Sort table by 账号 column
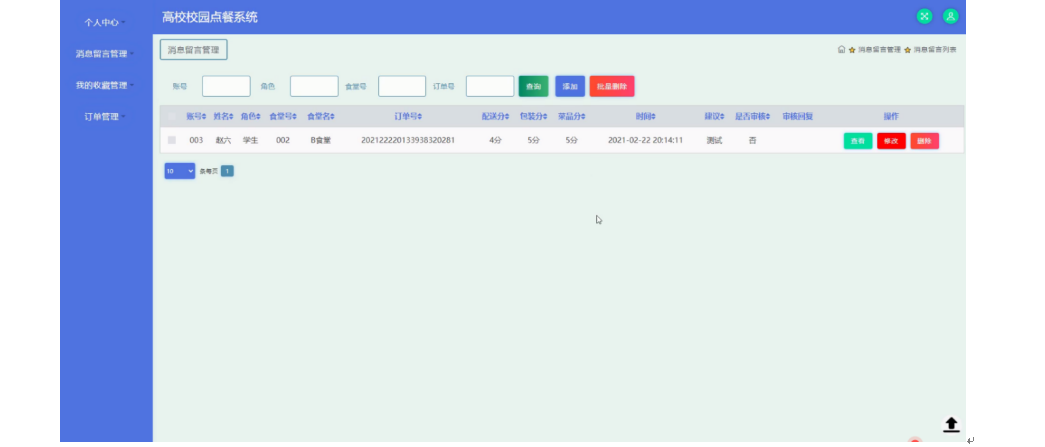Screen dimensions: 1045x447 pos(196,117)
